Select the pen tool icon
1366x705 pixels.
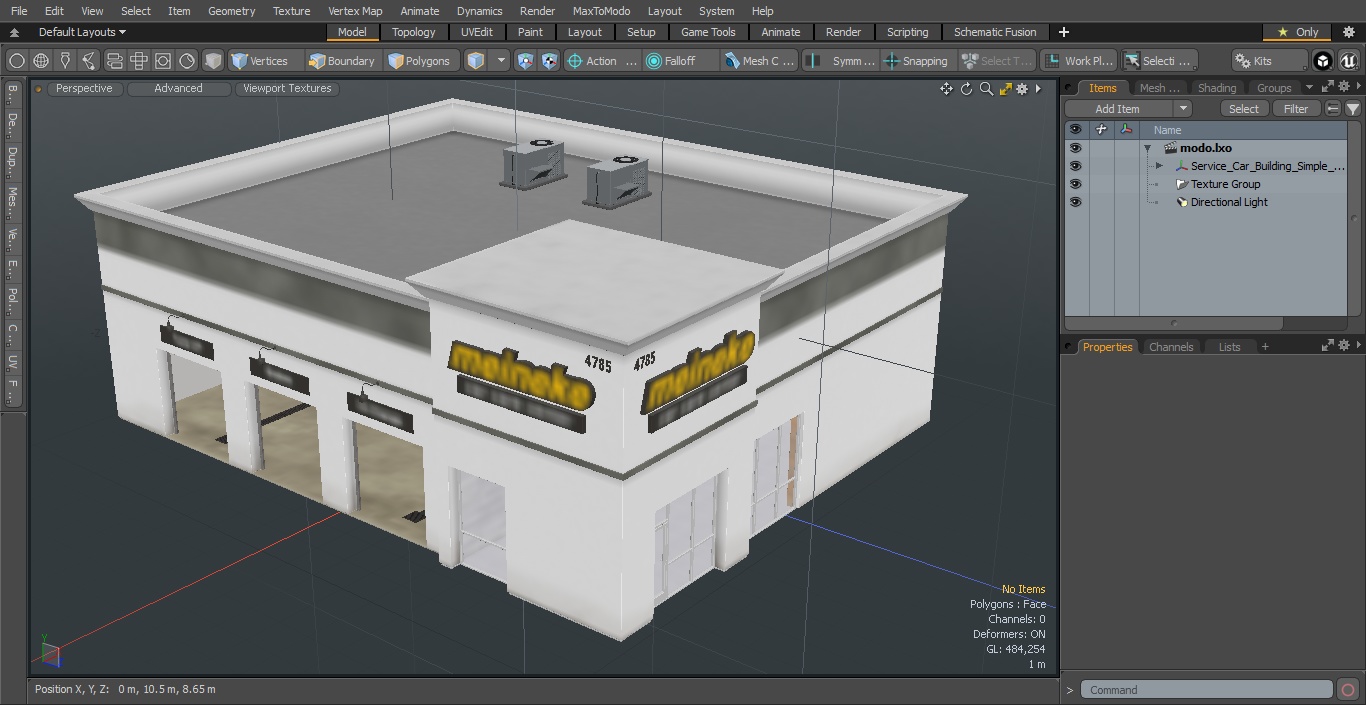[65, 61]
